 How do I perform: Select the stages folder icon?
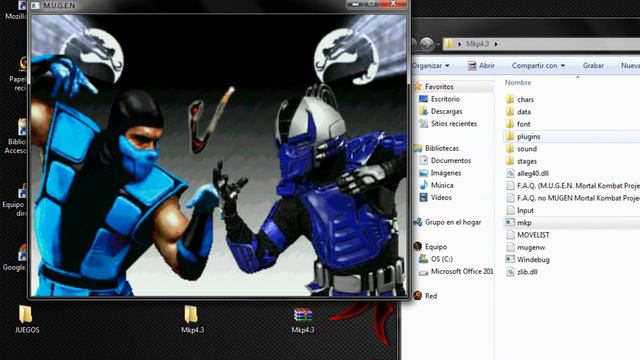click(x=510, y=161)
